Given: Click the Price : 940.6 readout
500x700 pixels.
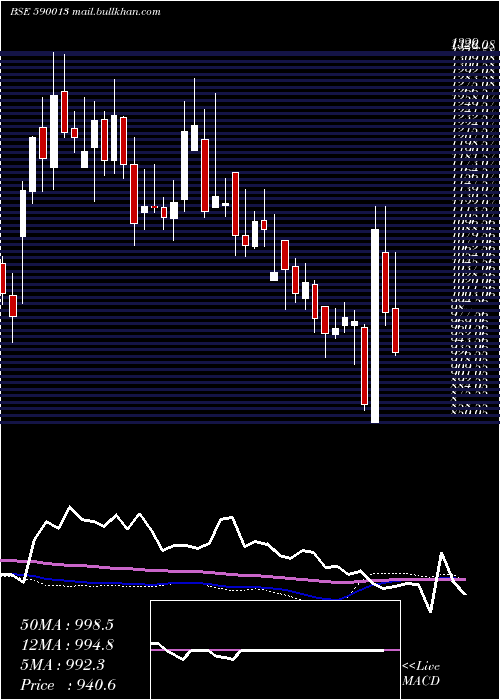Looking at the screenshot, I should 68,685.
